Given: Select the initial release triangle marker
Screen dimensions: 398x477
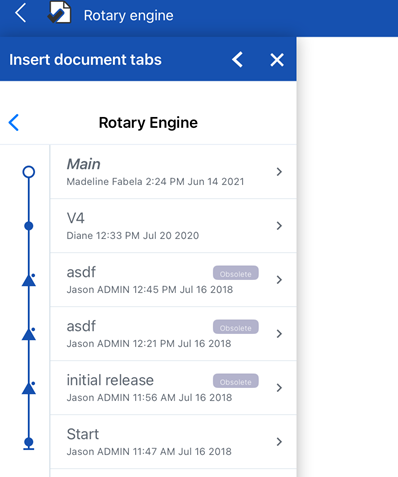Looking at the screenshot, I should coord(29,388).
